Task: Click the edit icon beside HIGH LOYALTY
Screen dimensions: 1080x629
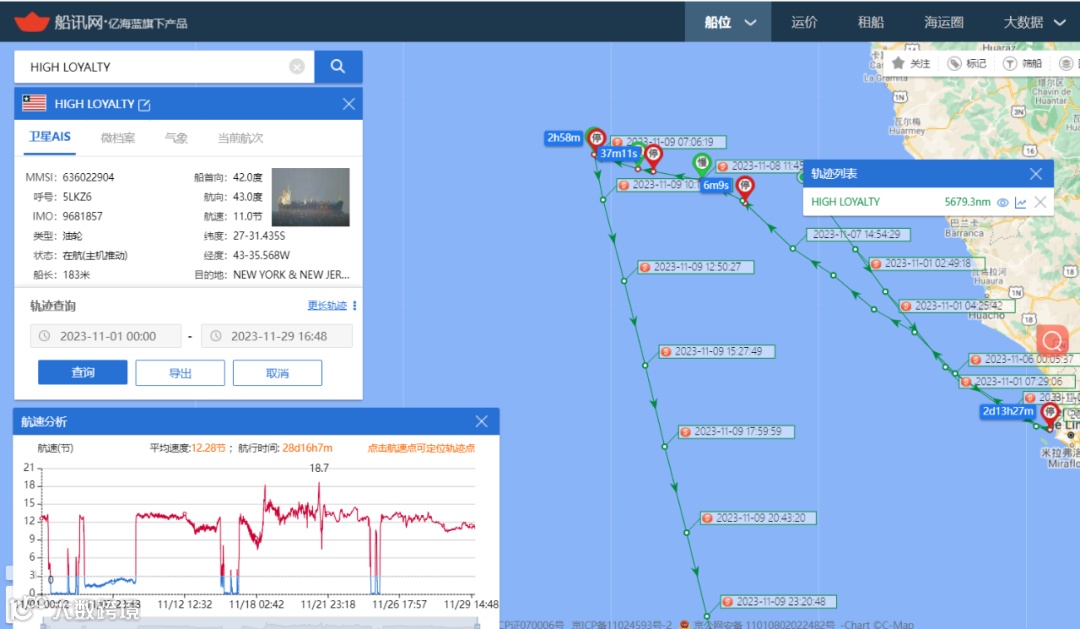Action: (x=145, y=105)
